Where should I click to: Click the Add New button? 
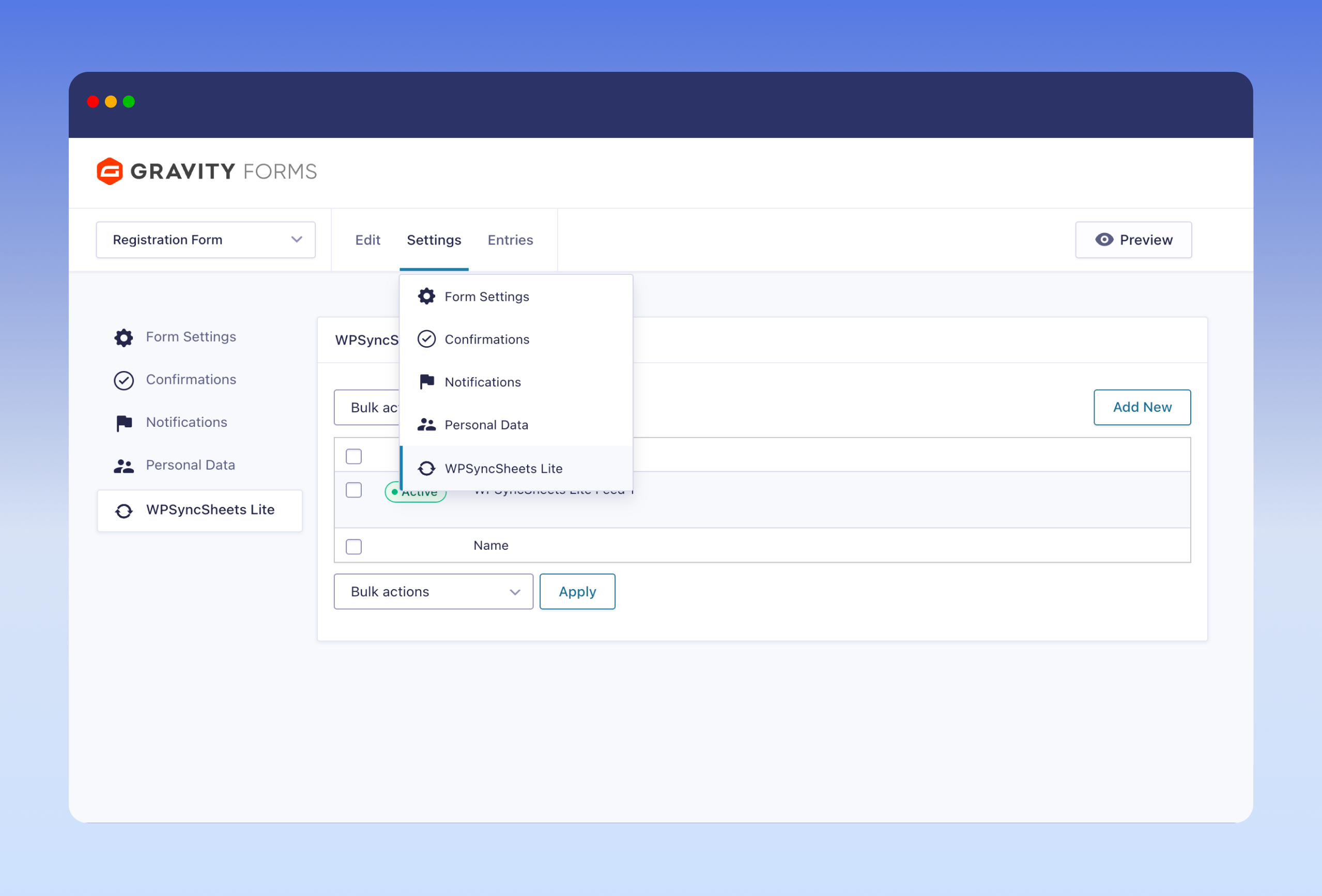click(1142, 407)
